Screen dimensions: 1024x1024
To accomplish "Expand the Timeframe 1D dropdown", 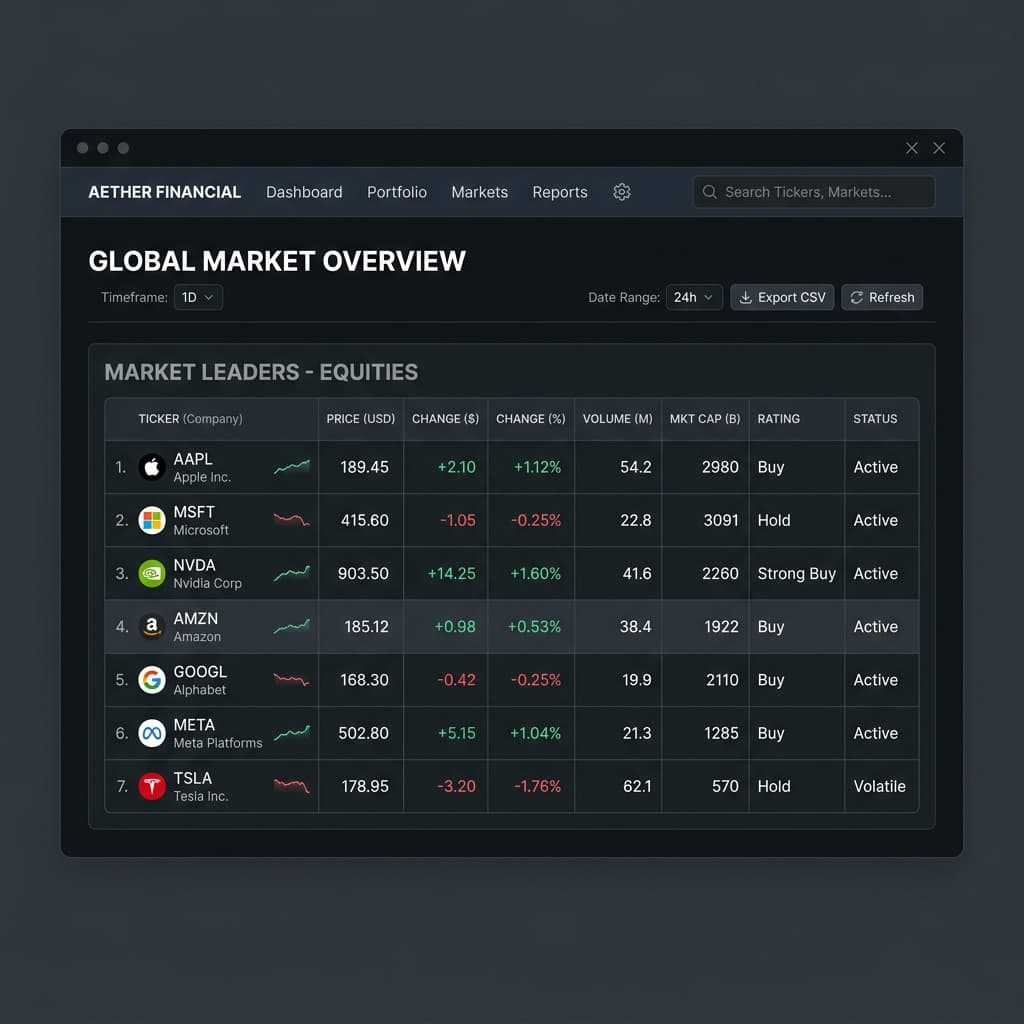I will (x=198, y=297).
